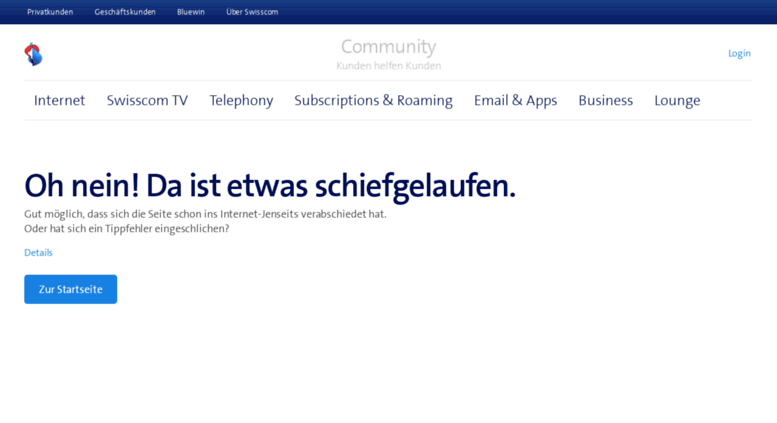Click the Community header title
Screen dimensions: 777x423
pyautogui.click(x=388, y=47)
